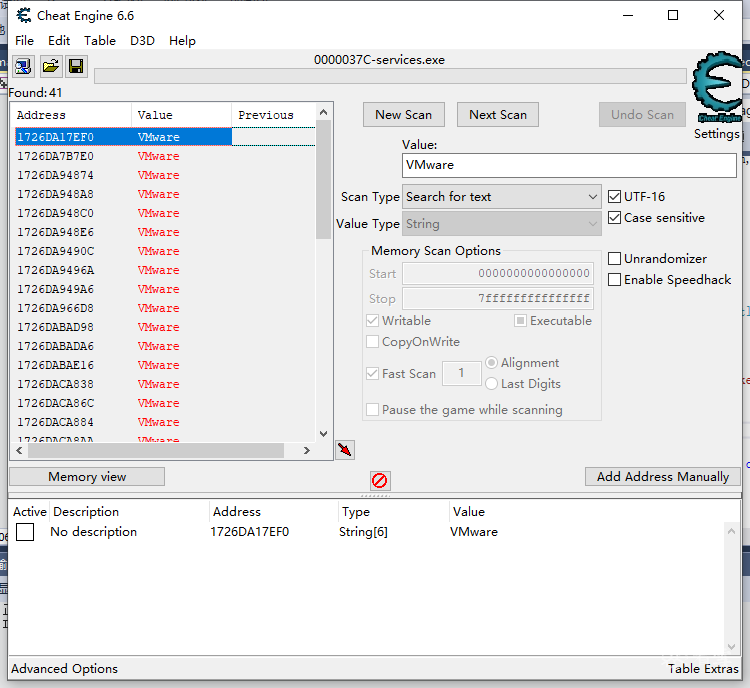The width and height of the screenshot is (750, 688).
Task: Click the results list scroll up arrow
Action: (323, 112)
